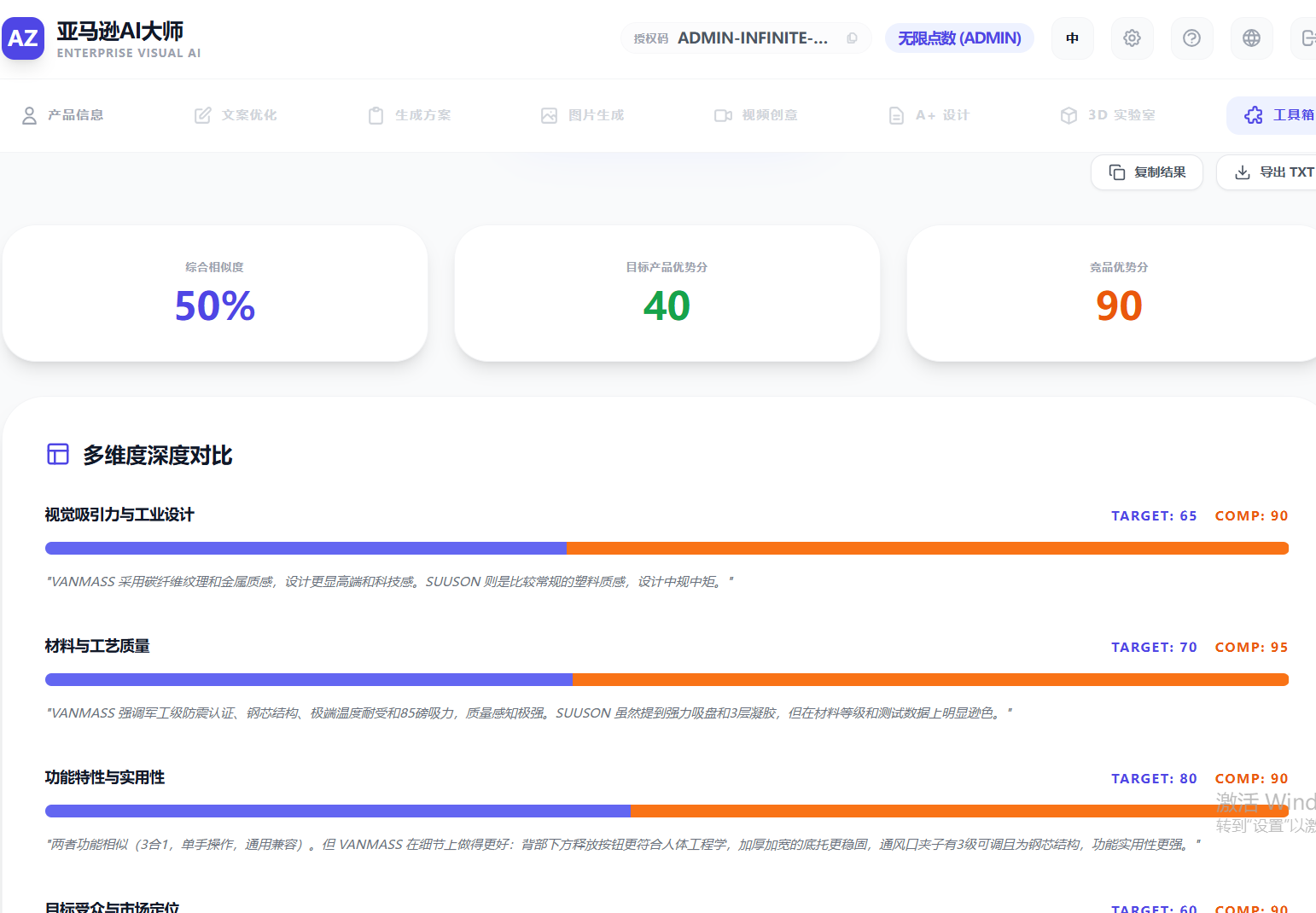This screenshot has height=913, width=1316.
Task: Open help via the question mark icon
Action: click(x=1191, y=38)
